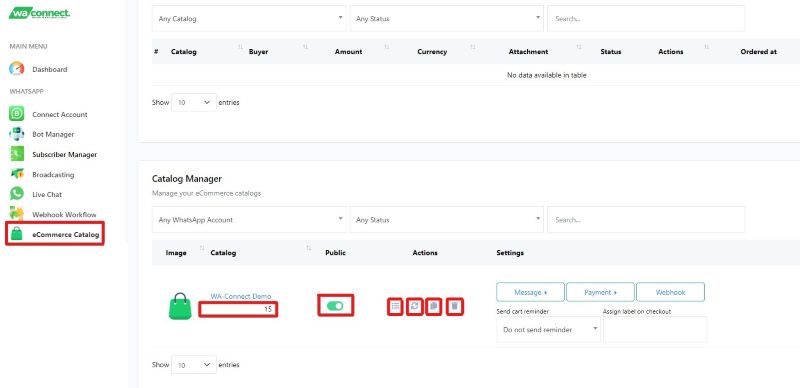Open Live Chat menu item
The width and height of the screenshot is (800, 388).
pyautogui.click(x=47, y=195)
